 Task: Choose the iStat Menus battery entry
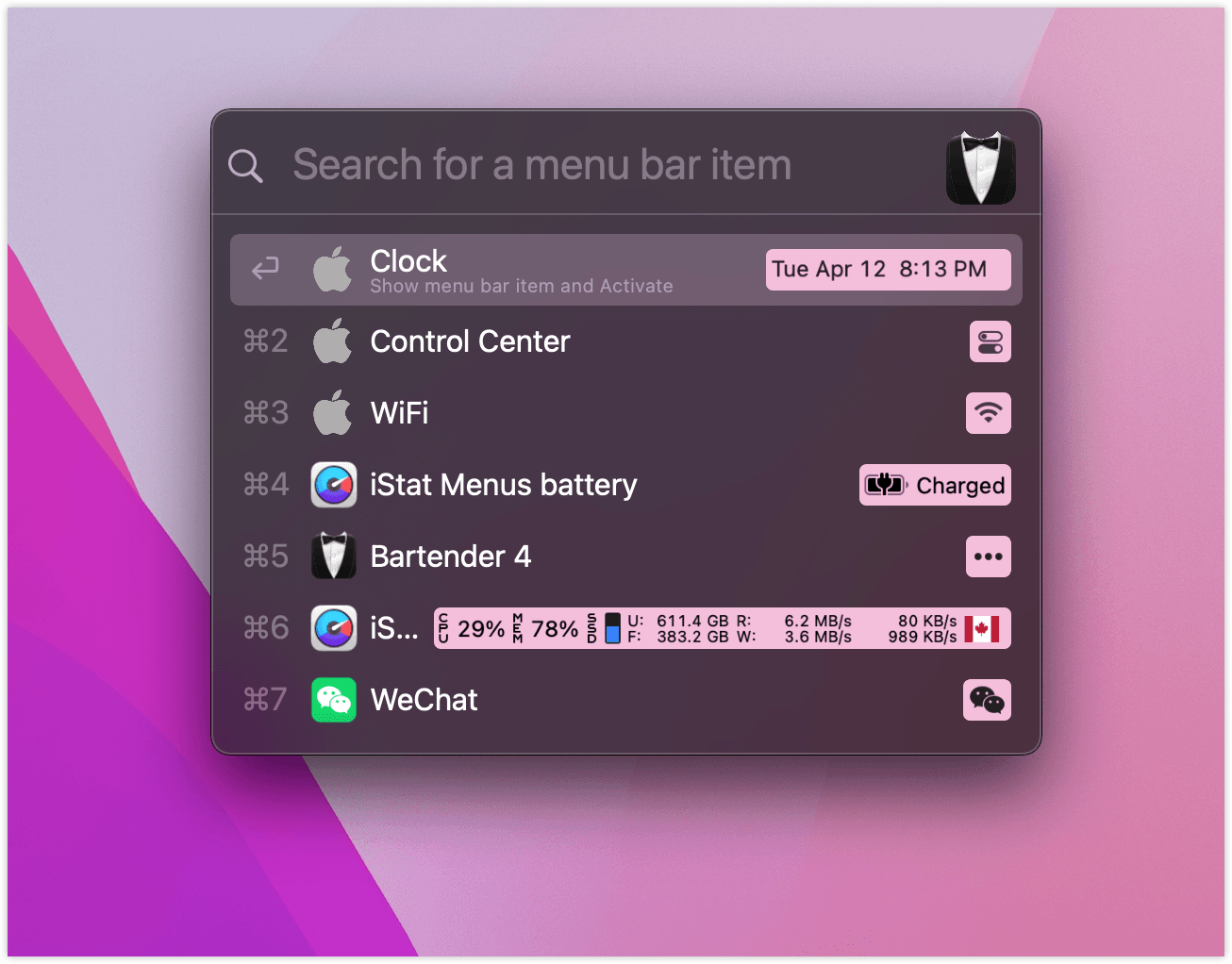pos(503,485)
